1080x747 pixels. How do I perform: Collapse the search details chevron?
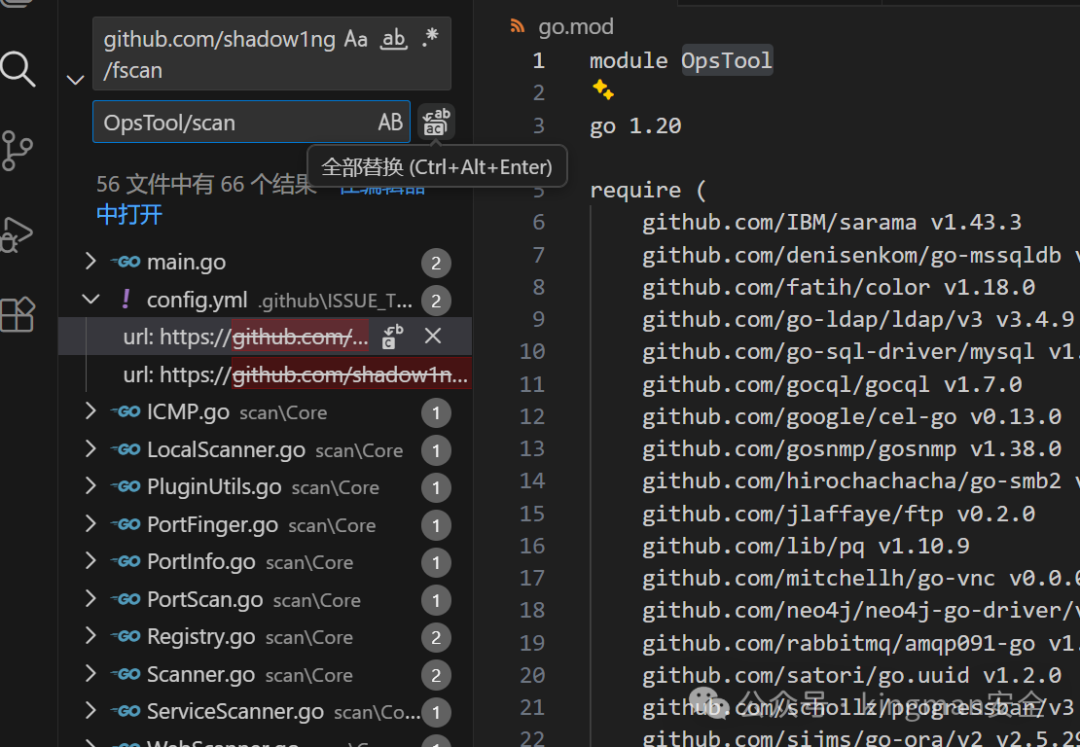coord(75,79)
